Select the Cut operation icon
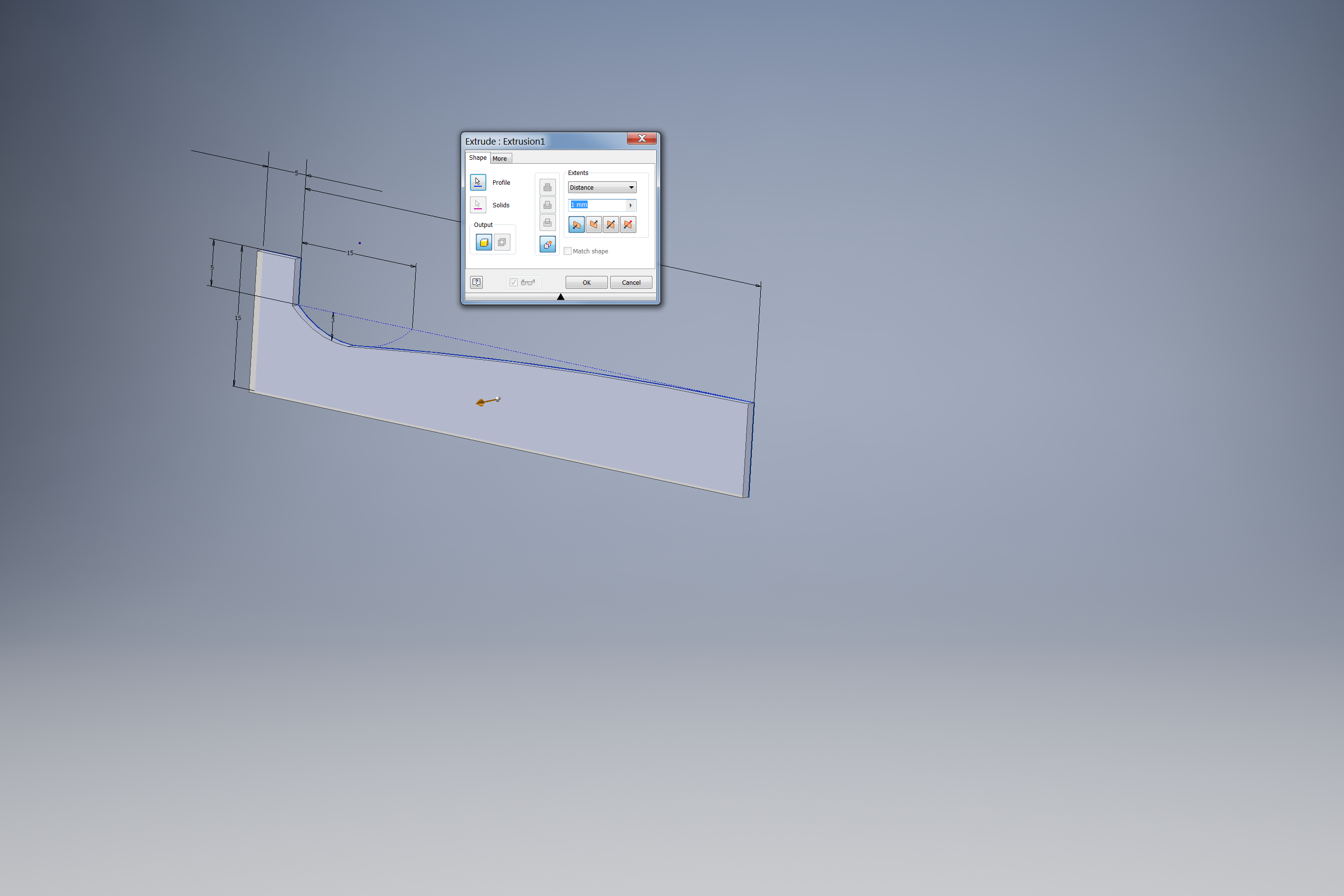The height and width of the screenshot is (896, 1344). coord(548,204)
